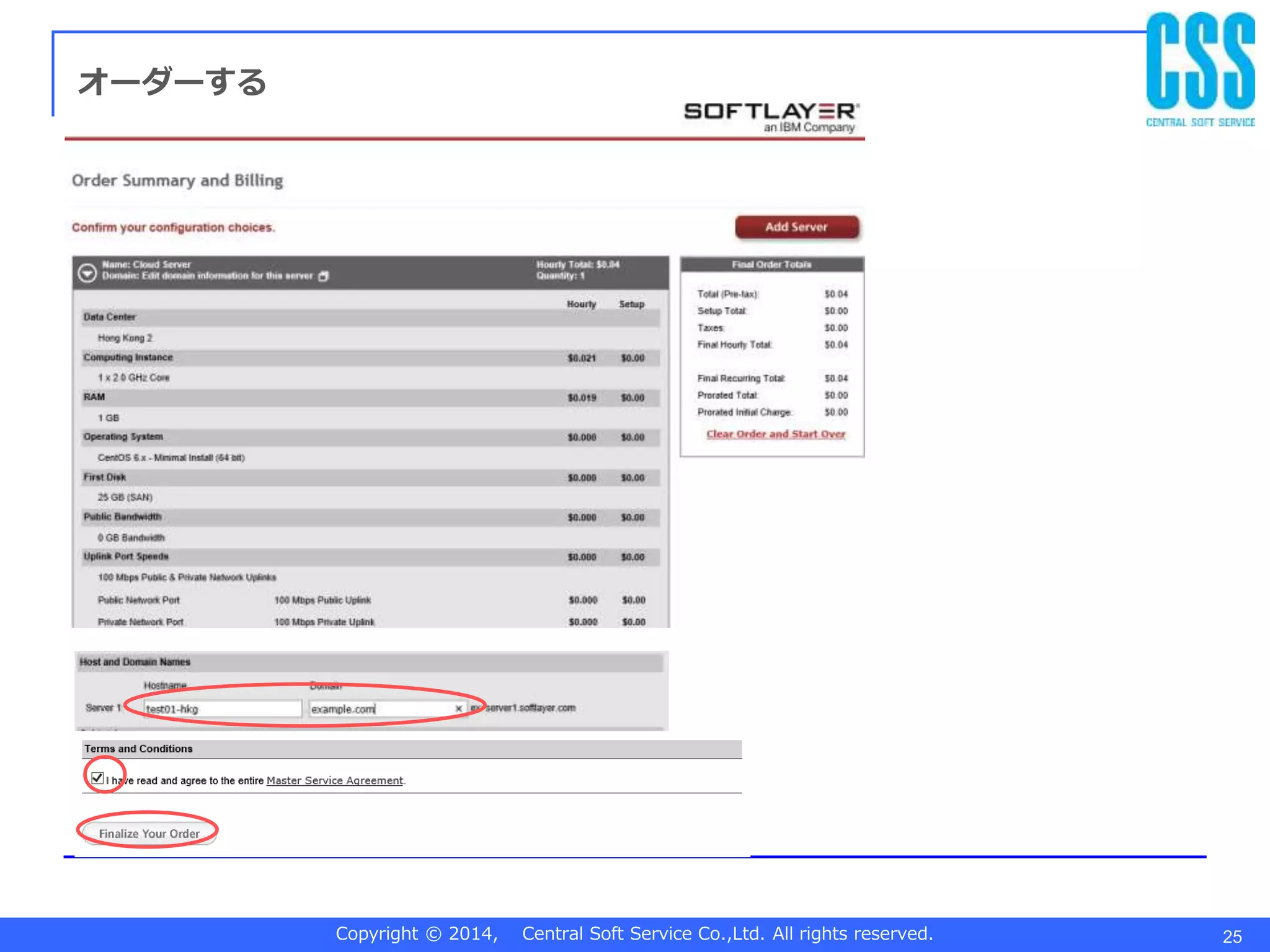Click the Host and Domain Names header
Image resolution: width=1270 pixels, height=952 pixels.
pos(371,662)
